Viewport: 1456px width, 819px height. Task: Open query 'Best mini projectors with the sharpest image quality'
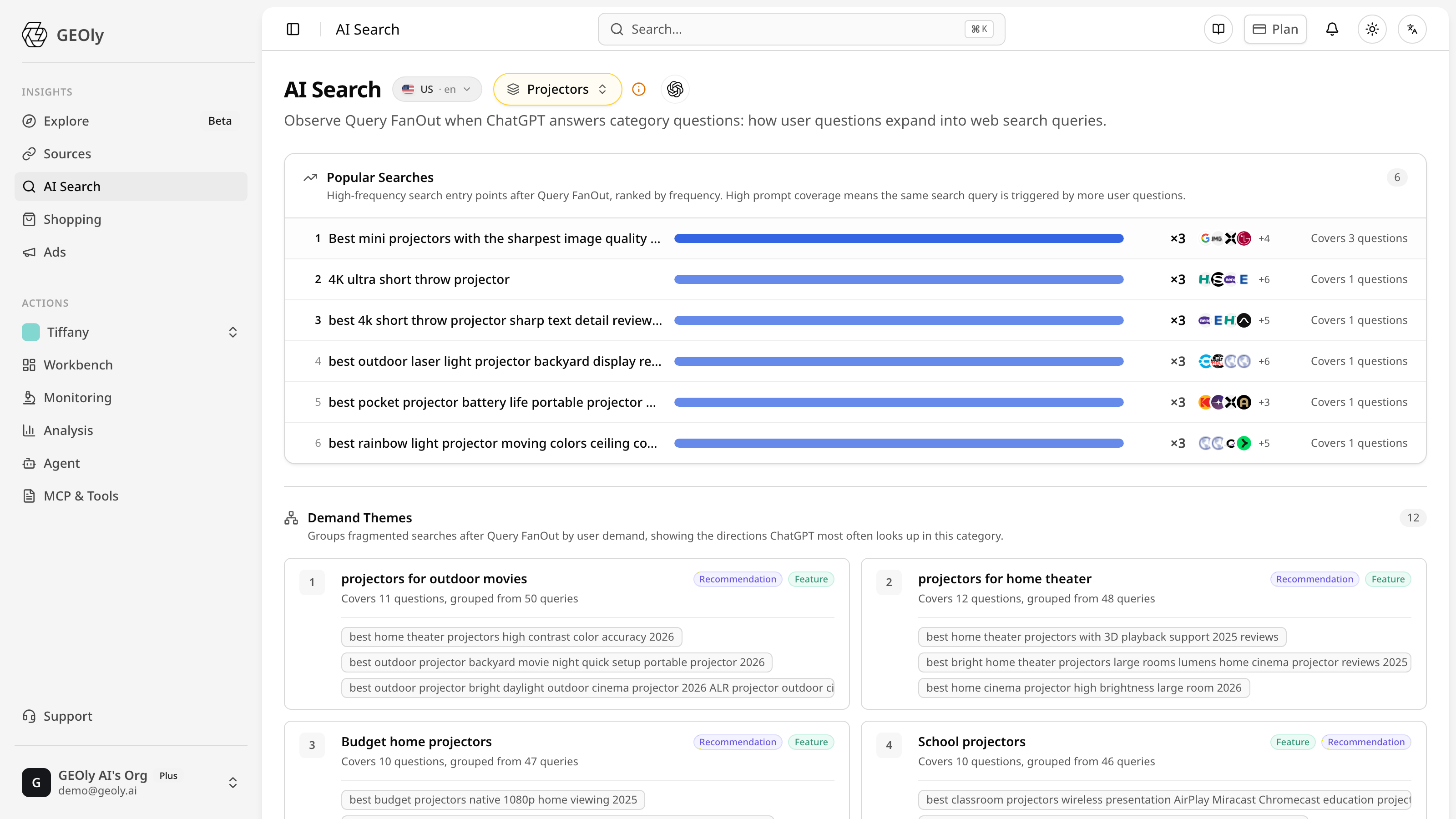pyautogui.click(x=494, y=238)
